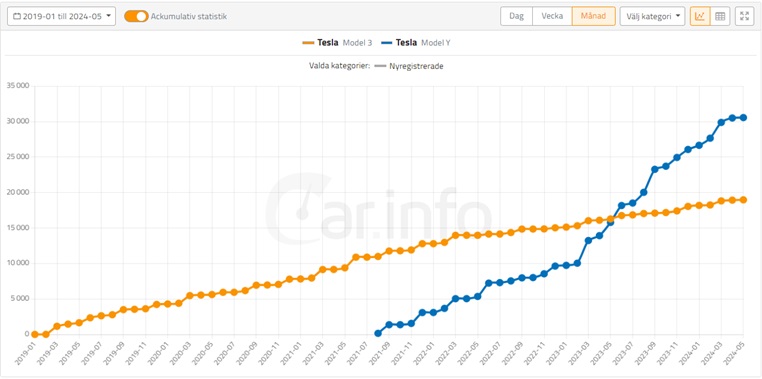The width and height of the screenshot is (762, 379).
Task: Click the calendar icon in date range selector
Action: pos(17,16)
